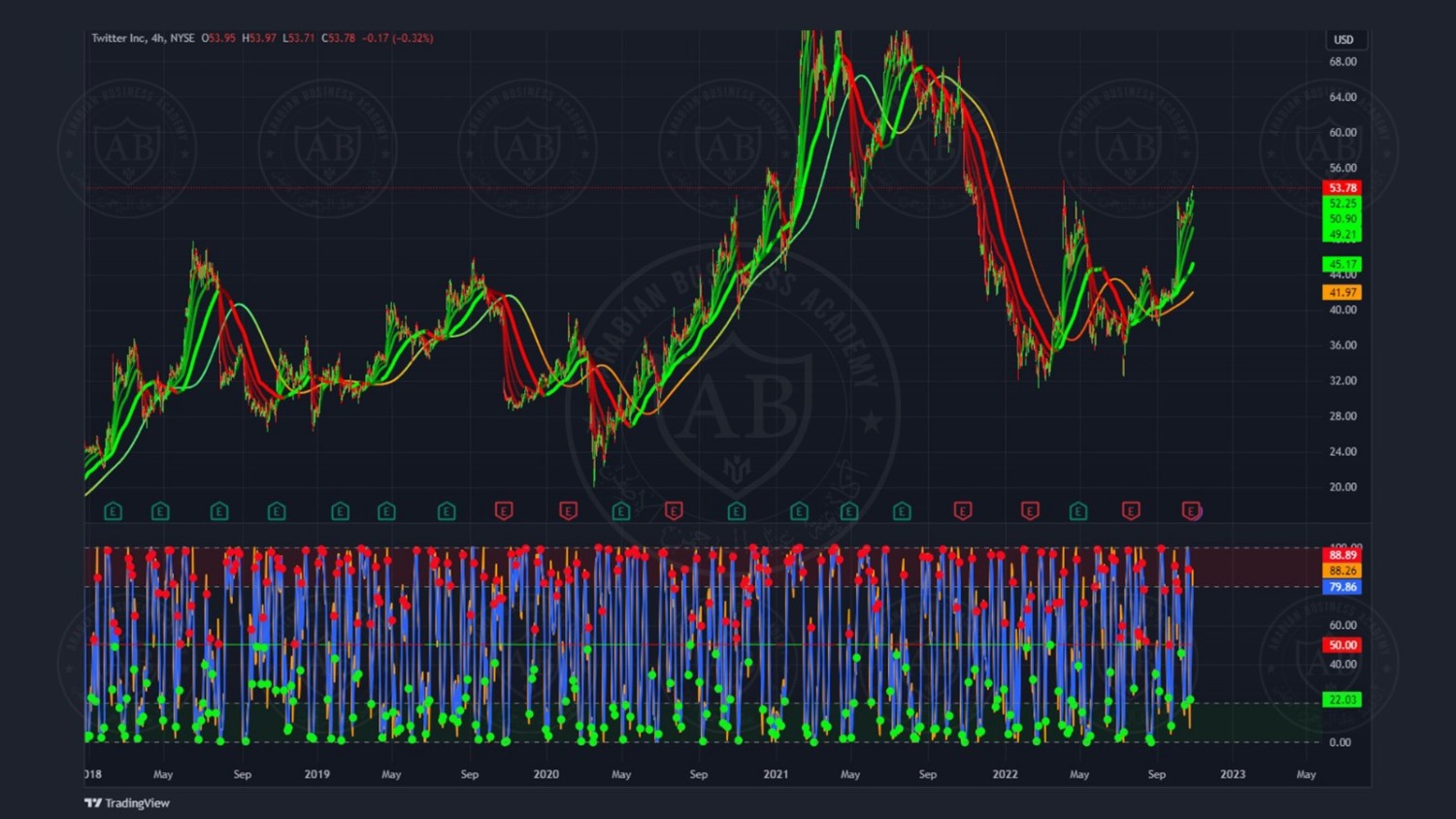Click the H53.97 high value in header
This screenshot has height=819, width=1456.
coord(259,38)
